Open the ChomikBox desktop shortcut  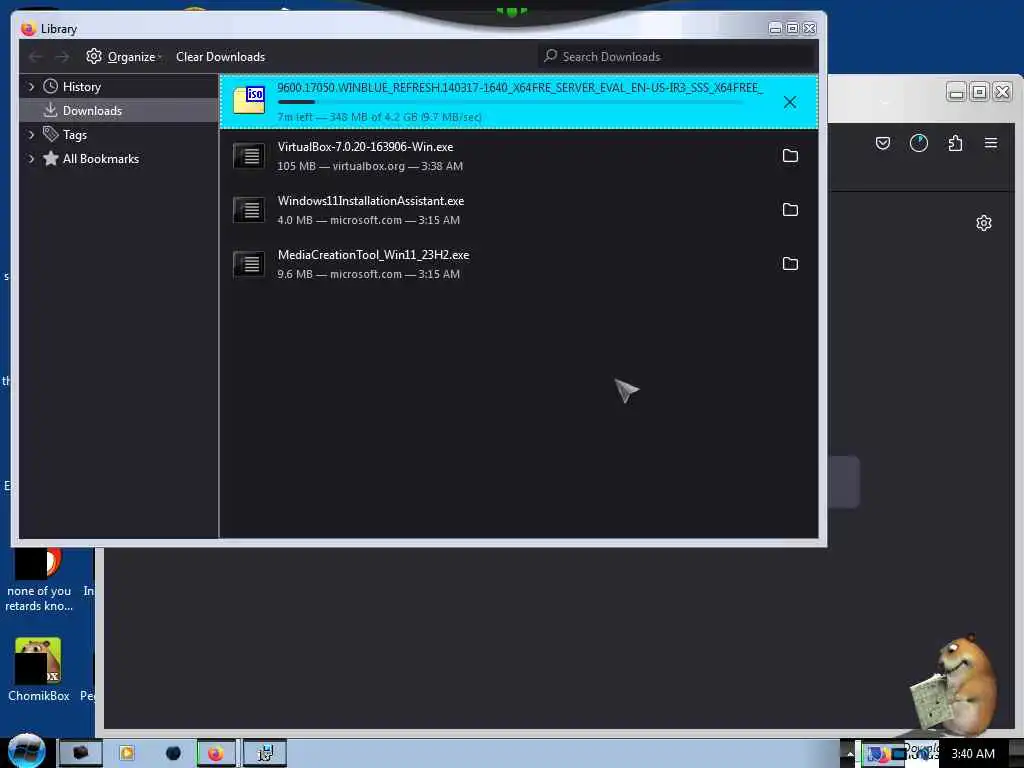click(38, 669)
